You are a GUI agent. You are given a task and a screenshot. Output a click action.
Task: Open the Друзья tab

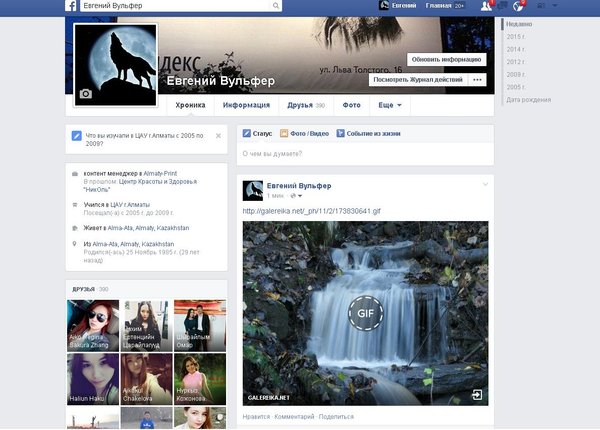306,104
